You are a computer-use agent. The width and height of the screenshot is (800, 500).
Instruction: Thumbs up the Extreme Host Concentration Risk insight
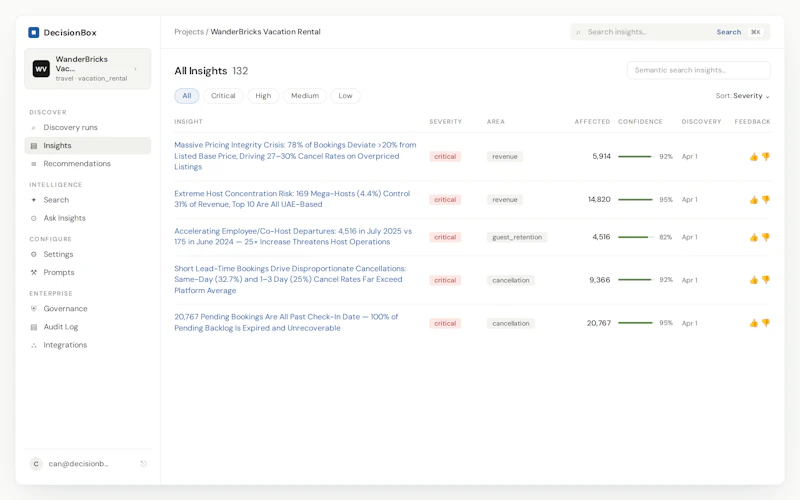[754, 199]
